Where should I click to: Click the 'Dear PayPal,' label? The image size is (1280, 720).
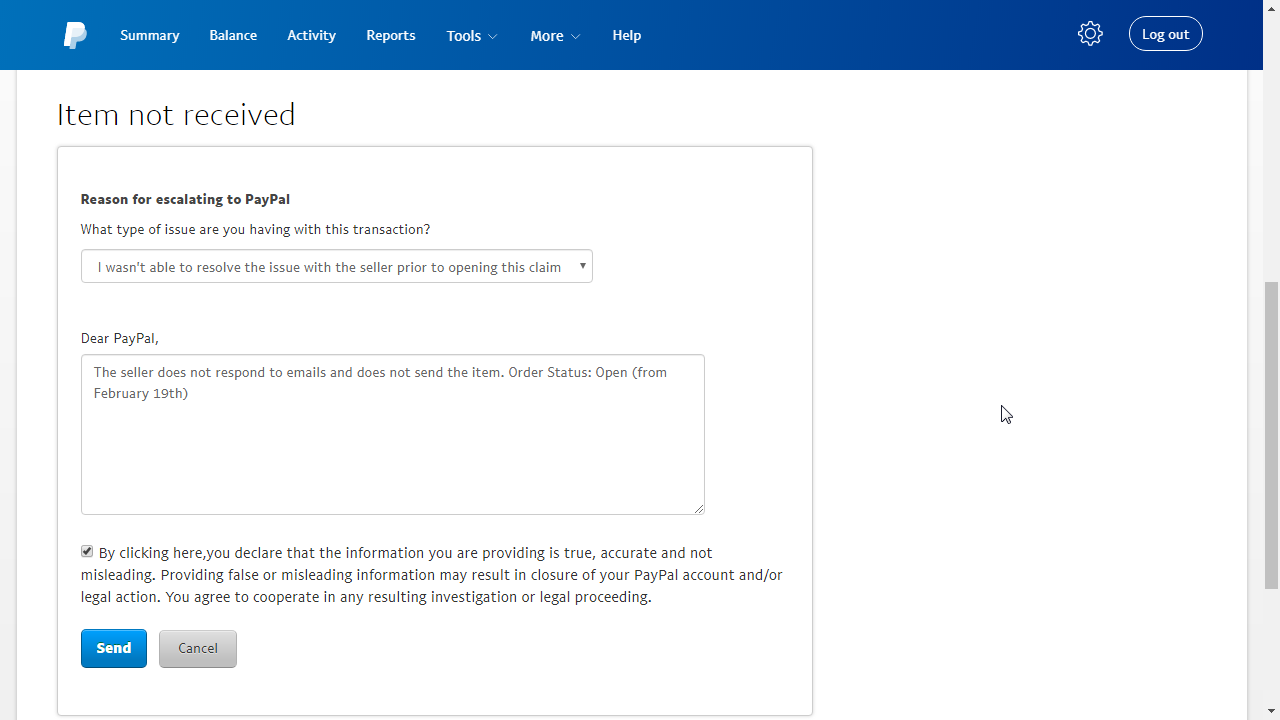pyautogui.click(x=120, y=338)
